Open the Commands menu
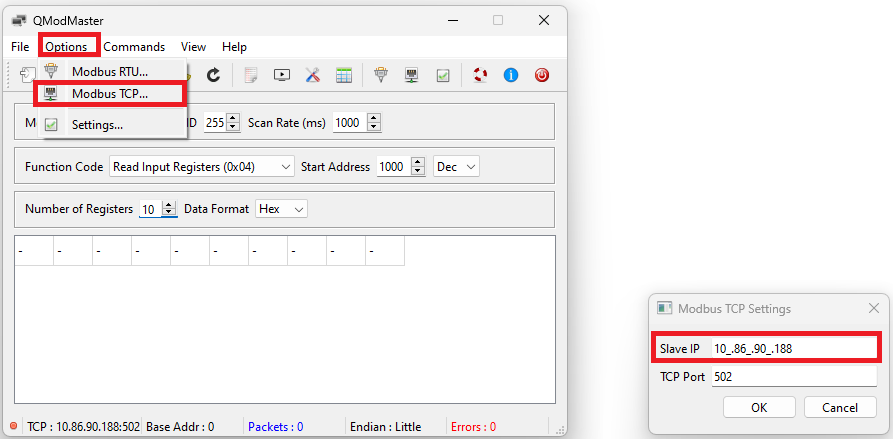The height and width of the screenshot is (439, 893). (134, 47)
